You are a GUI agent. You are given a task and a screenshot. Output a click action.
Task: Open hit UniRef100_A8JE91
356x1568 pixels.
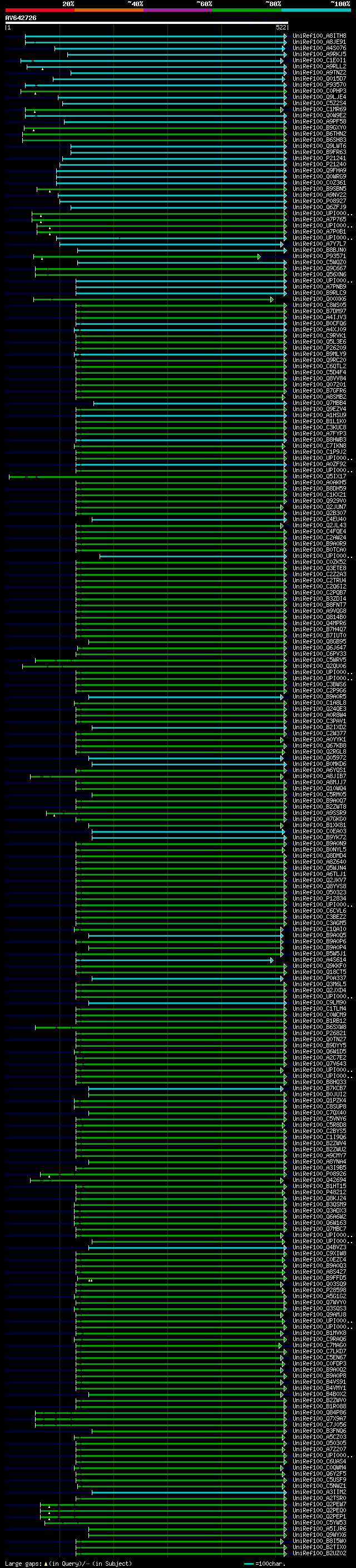(319, 42)
